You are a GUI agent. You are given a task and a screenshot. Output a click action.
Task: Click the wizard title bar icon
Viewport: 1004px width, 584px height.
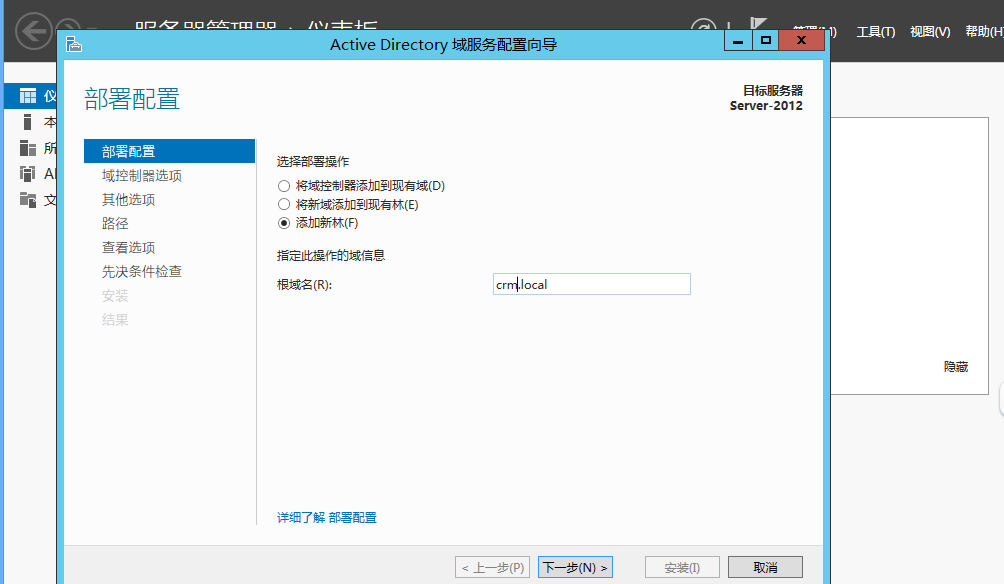click(74, 44)
